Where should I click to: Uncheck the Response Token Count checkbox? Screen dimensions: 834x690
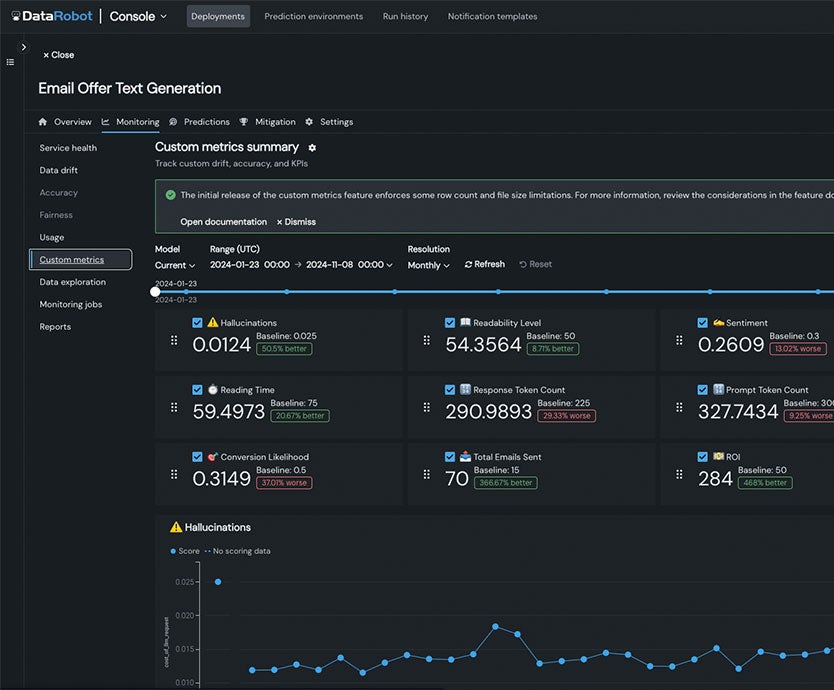coord(450,390)
